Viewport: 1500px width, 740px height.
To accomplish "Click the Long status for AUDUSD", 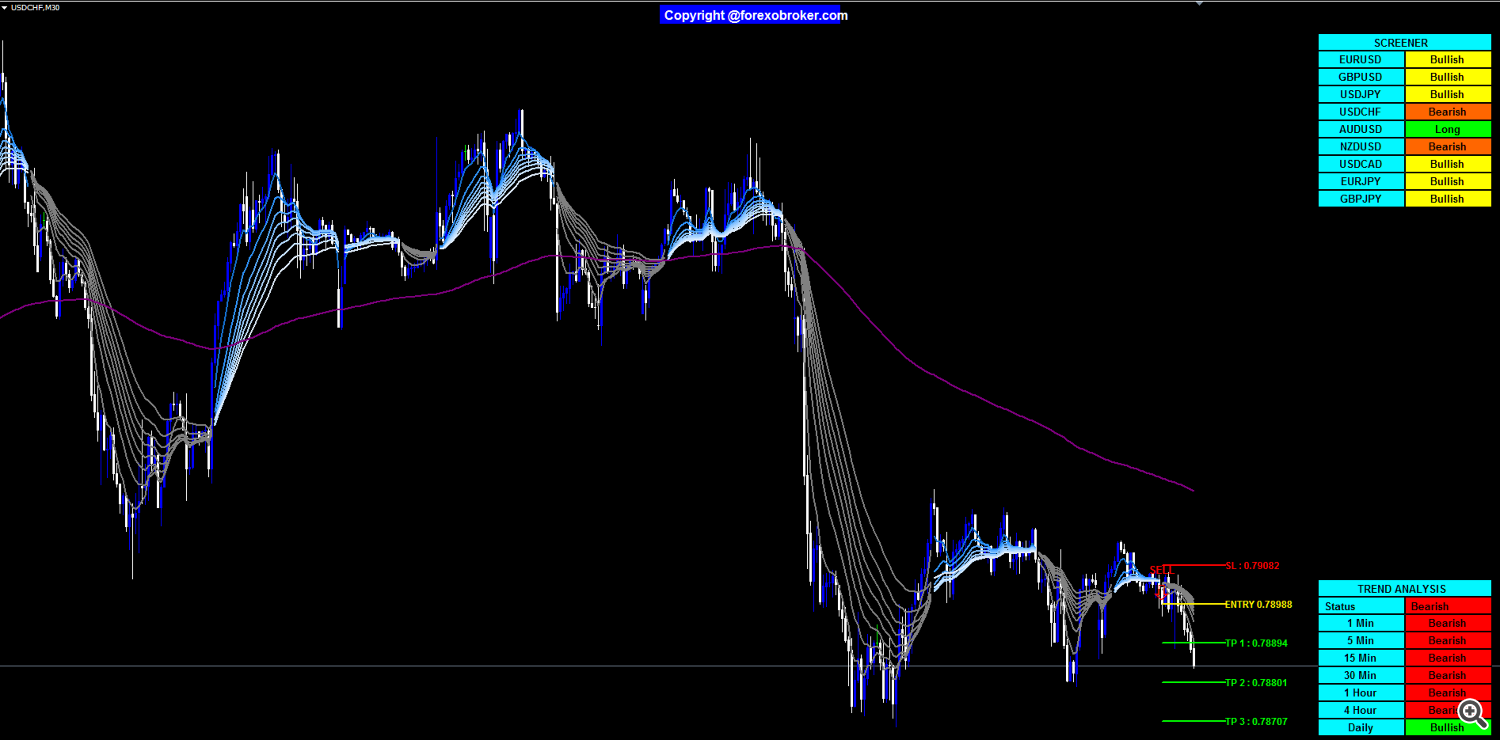I will 1448,129.
